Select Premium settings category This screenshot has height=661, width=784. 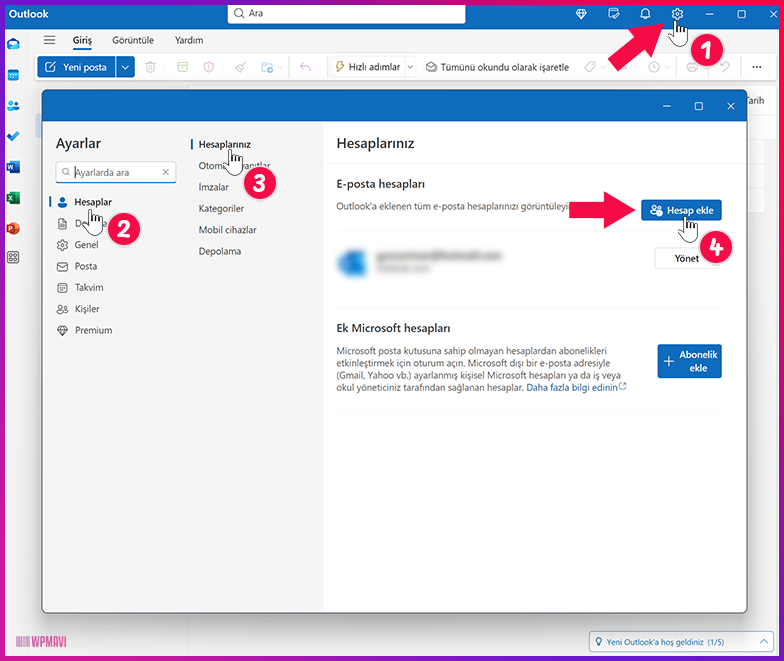click(93, 330)
